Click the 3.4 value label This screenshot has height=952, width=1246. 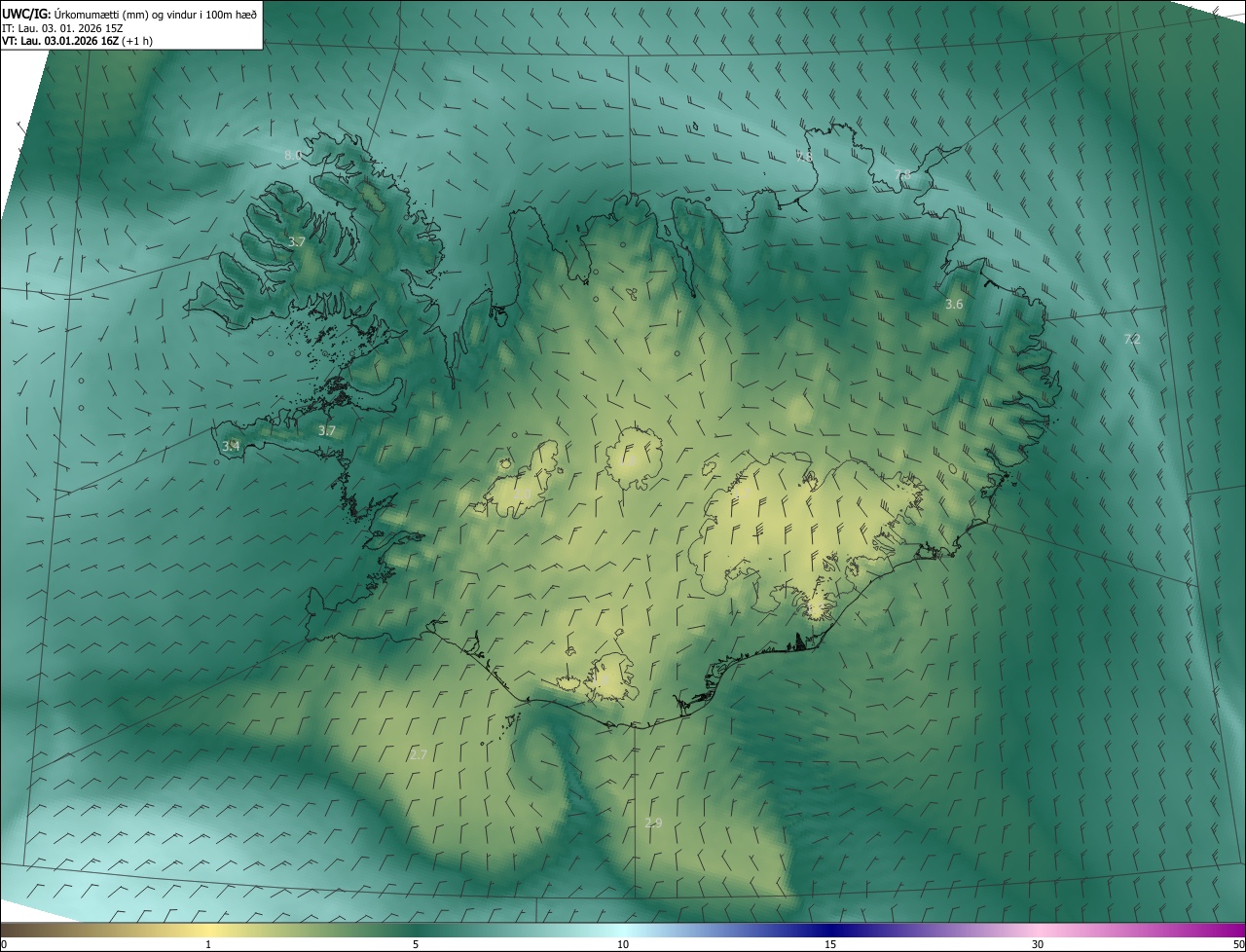[x=231, y=446]
